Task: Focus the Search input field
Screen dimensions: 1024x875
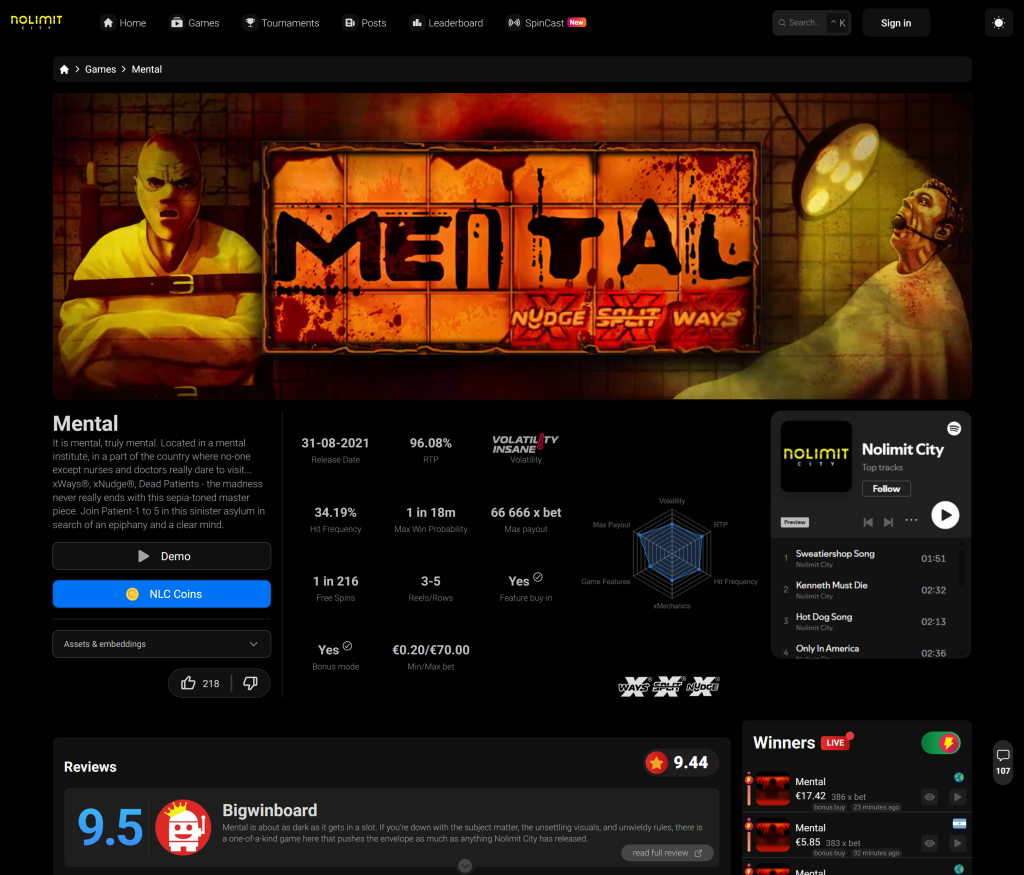Action: (811, 23)
